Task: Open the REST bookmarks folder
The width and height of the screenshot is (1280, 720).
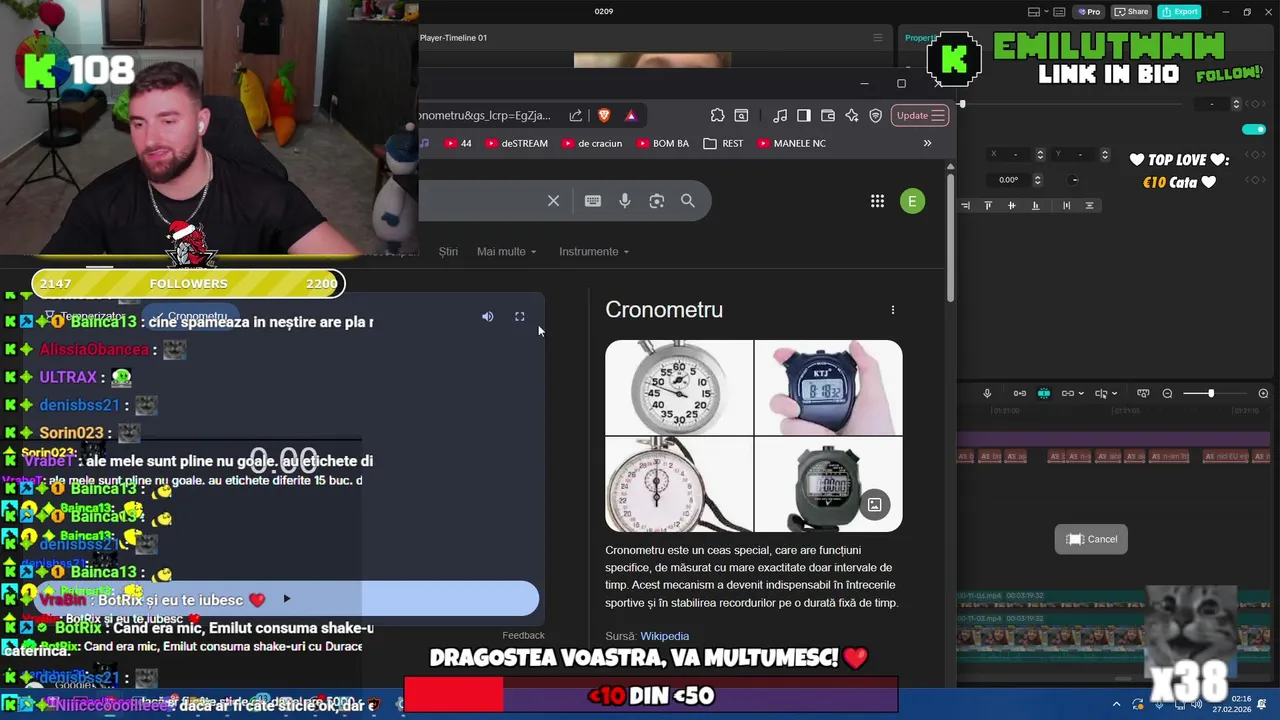Action: point(723,143)
